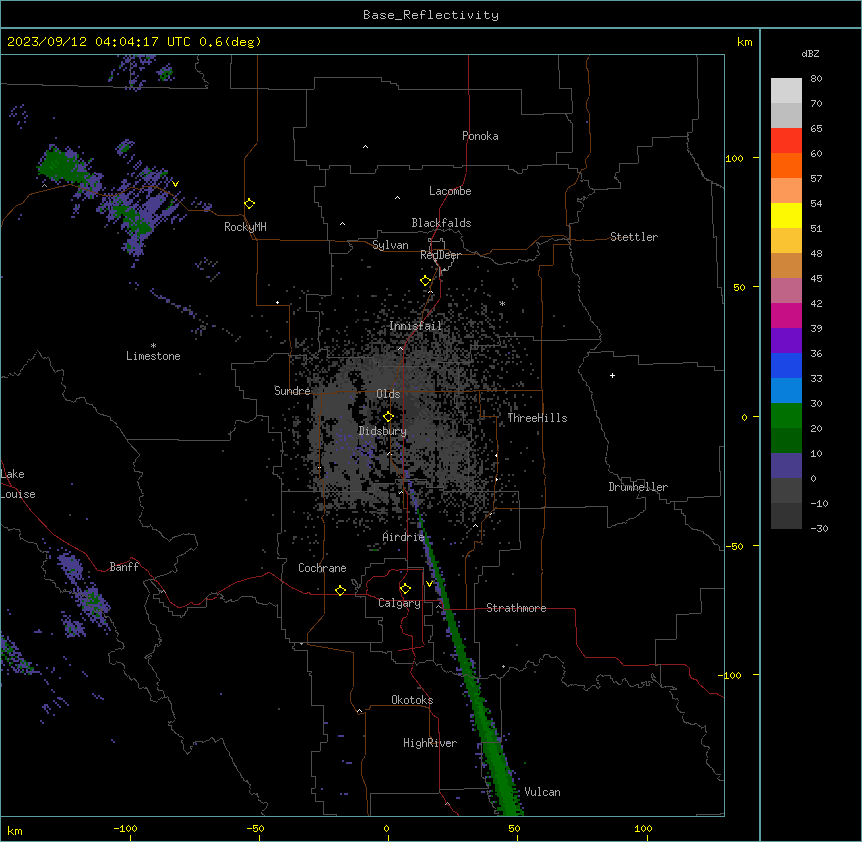The width and height of the screenshot is (862, 842).
Task: Select the red 60-65 dBZ legend swatch
Action: pyautogui.click(x=786, y=141)
